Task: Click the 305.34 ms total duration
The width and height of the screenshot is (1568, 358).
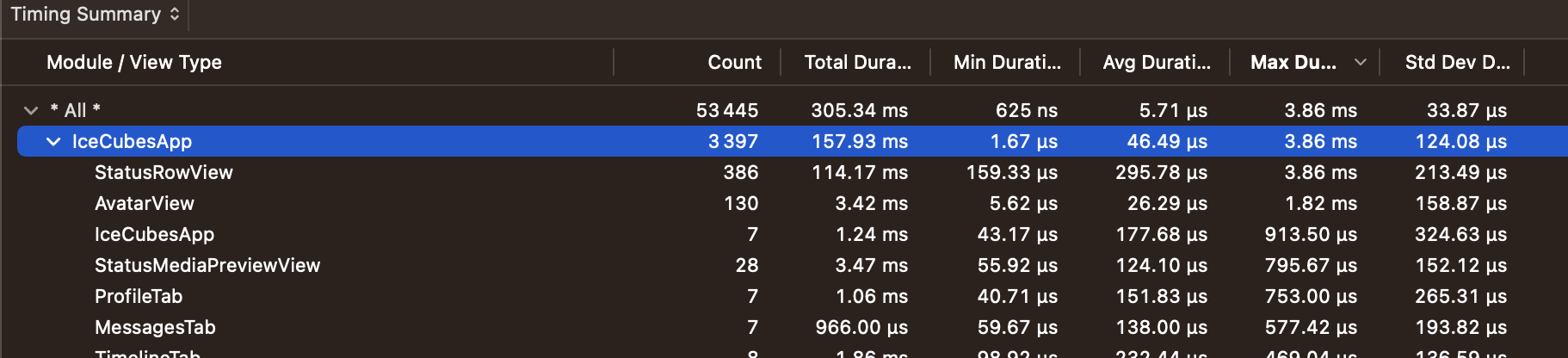Action: (859, 110)
